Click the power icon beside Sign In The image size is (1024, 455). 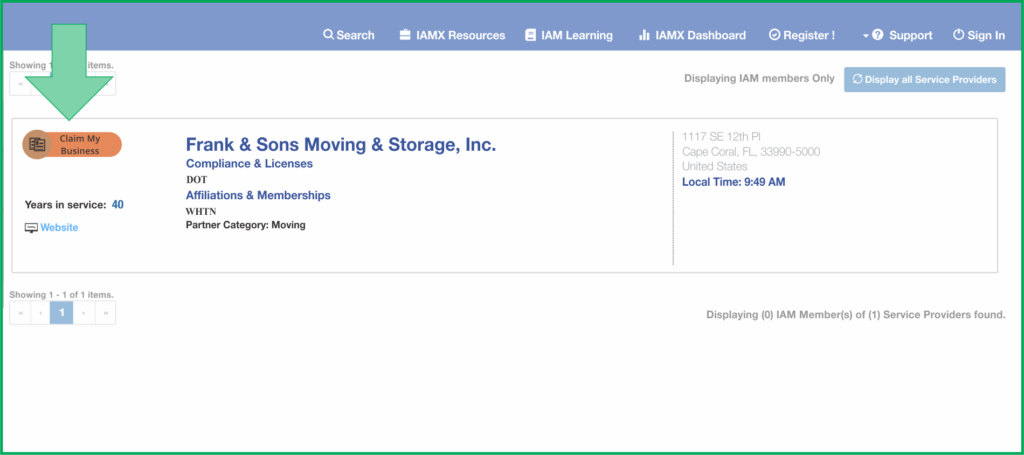pos(959,35)
